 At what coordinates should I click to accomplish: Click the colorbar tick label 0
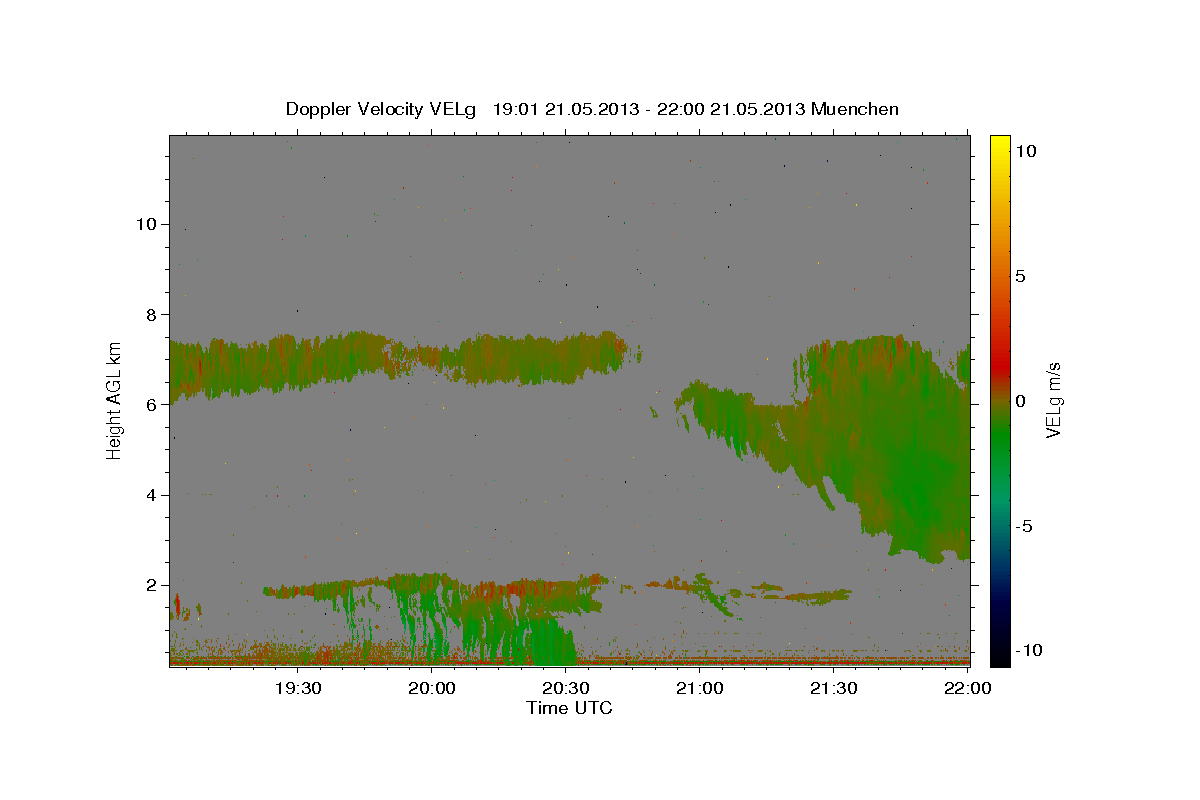(x=1020, y=401)
